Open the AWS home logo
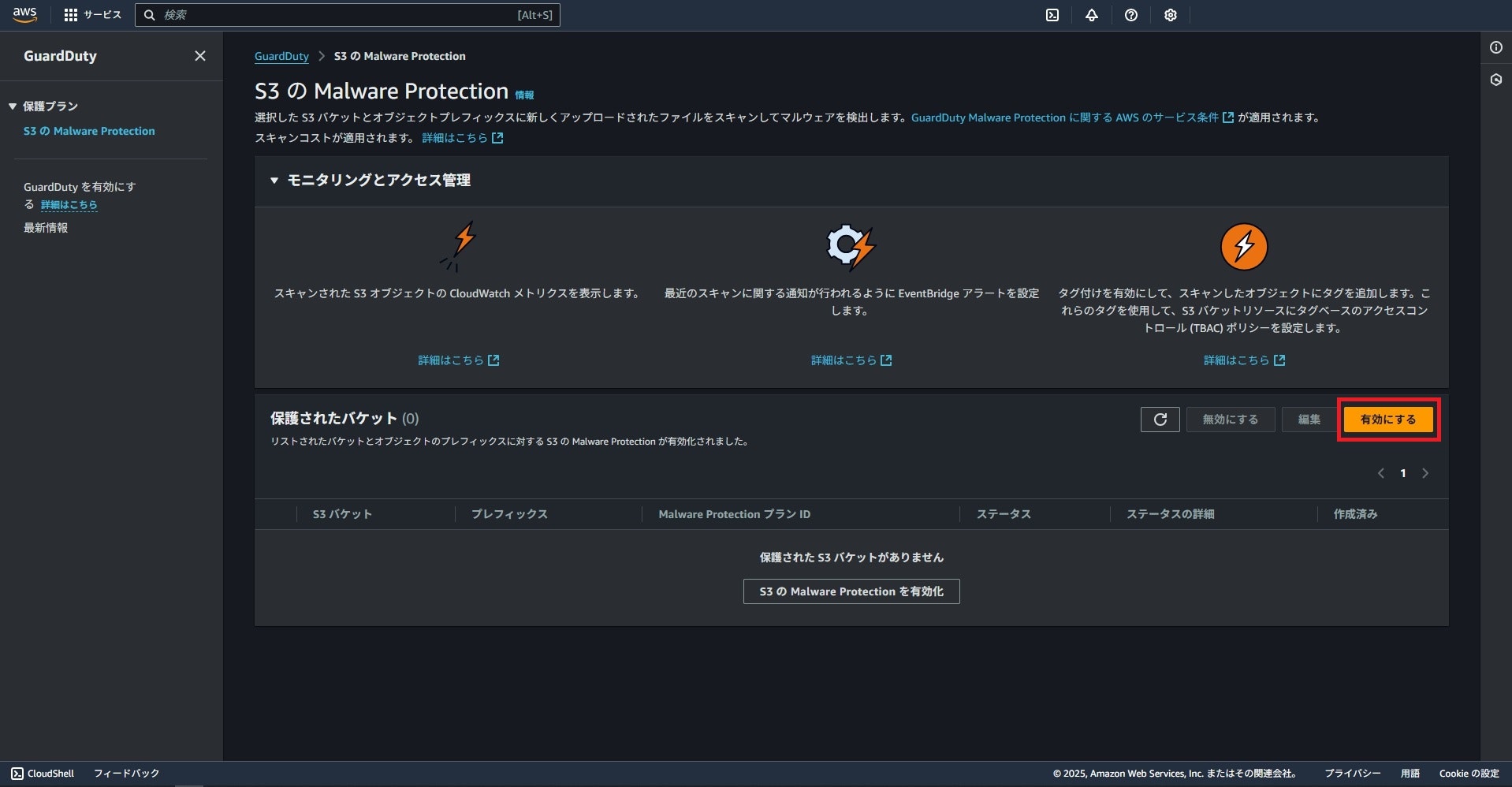1512x787 pixels. (x=24, y=14)
